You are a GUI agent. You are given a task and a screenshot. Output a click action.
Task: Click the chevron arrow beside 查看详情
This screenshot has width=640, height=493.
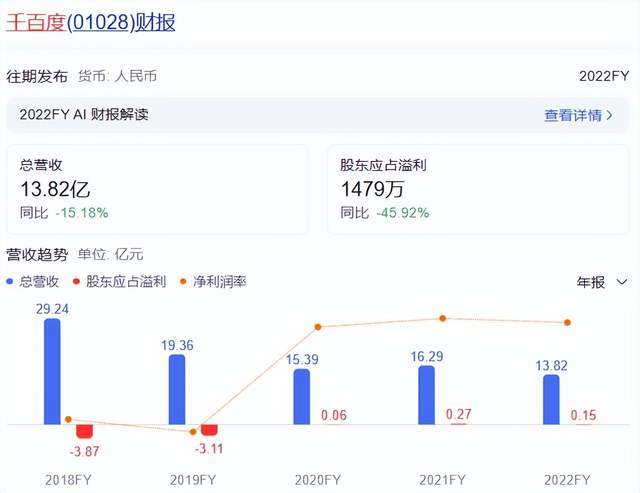tap(609, 115)
